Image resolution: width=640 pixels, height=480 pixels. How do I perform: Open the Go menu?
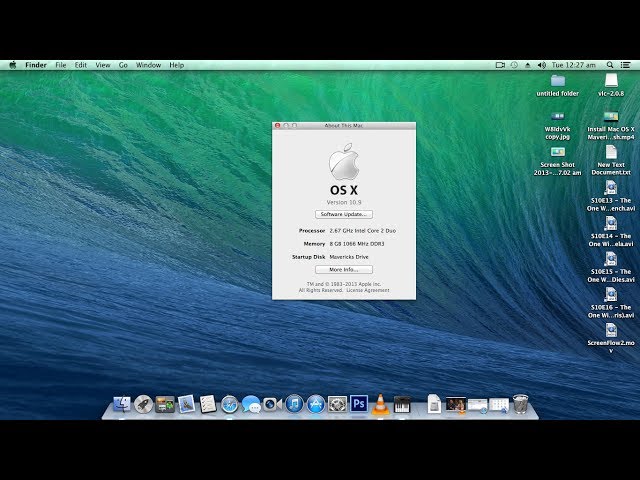(123, 65)
